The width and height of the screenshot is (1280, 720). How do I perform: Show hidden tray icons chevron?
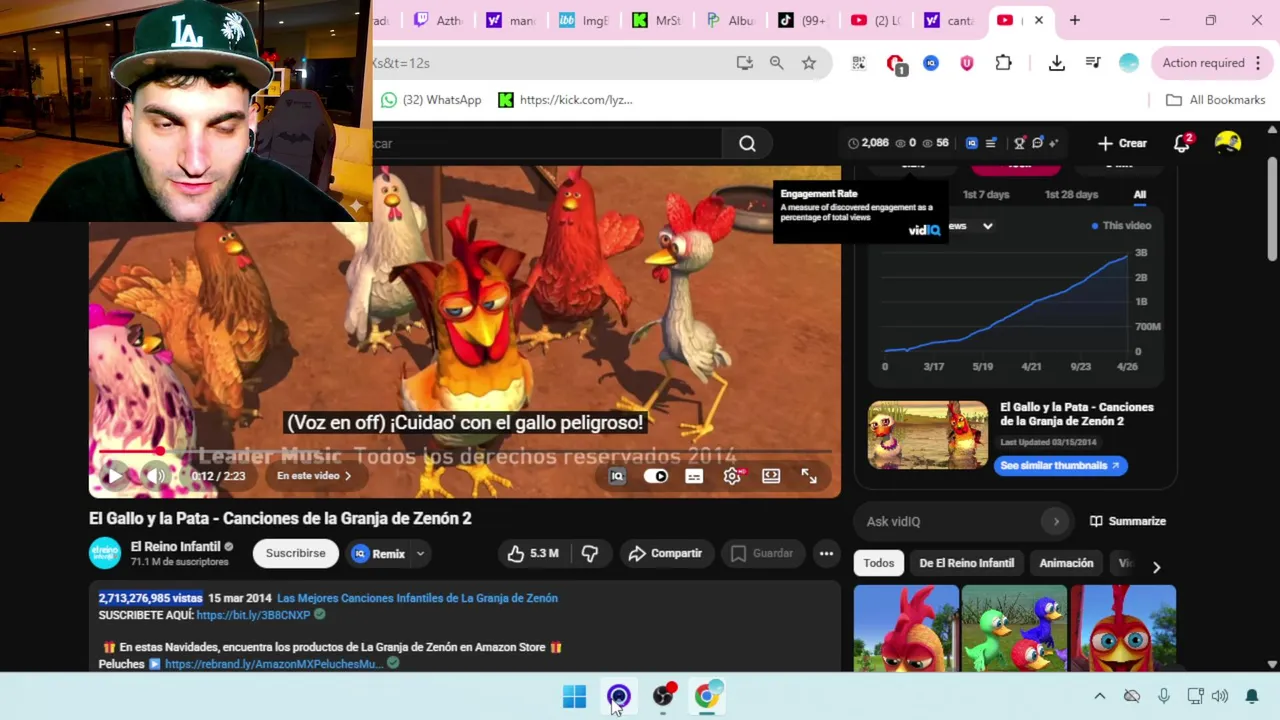[1099, 696]
